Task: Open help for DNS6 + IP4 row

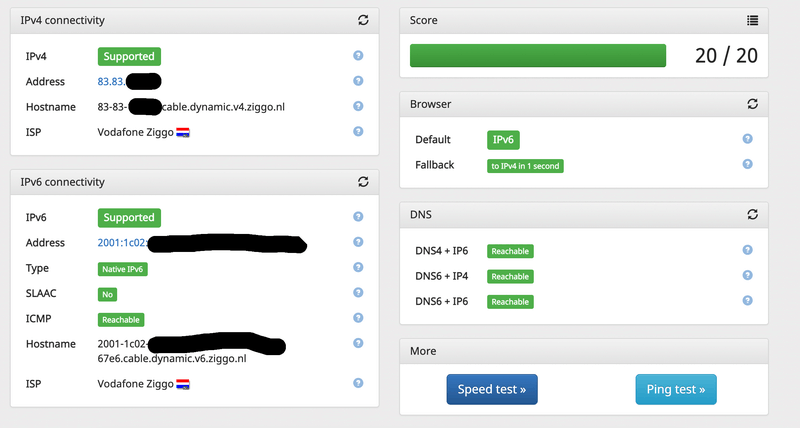Action: [x=747, y=276]
